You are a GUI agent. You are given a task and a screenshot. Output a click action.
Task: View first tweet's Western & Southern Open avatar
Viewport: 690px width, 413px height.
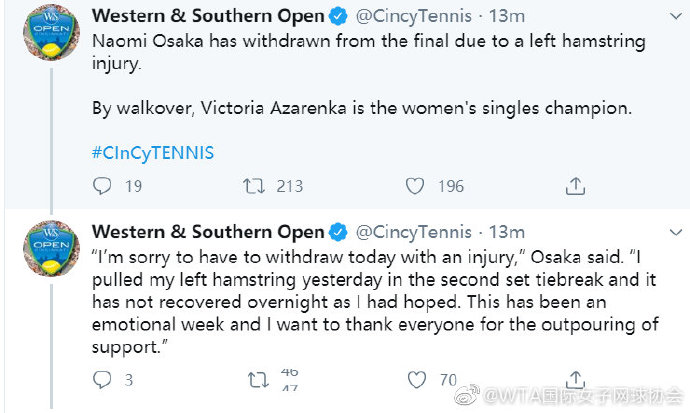(51, 32)
